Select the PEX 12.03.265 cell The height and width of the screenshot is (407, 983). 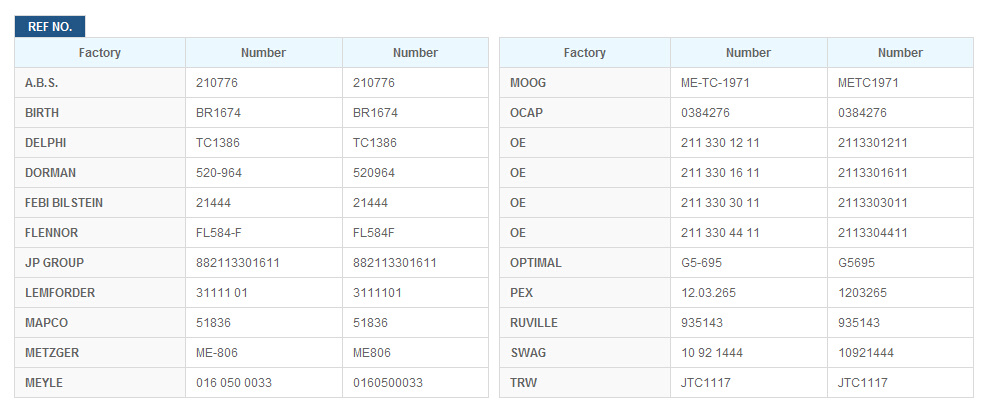[749, 293]
